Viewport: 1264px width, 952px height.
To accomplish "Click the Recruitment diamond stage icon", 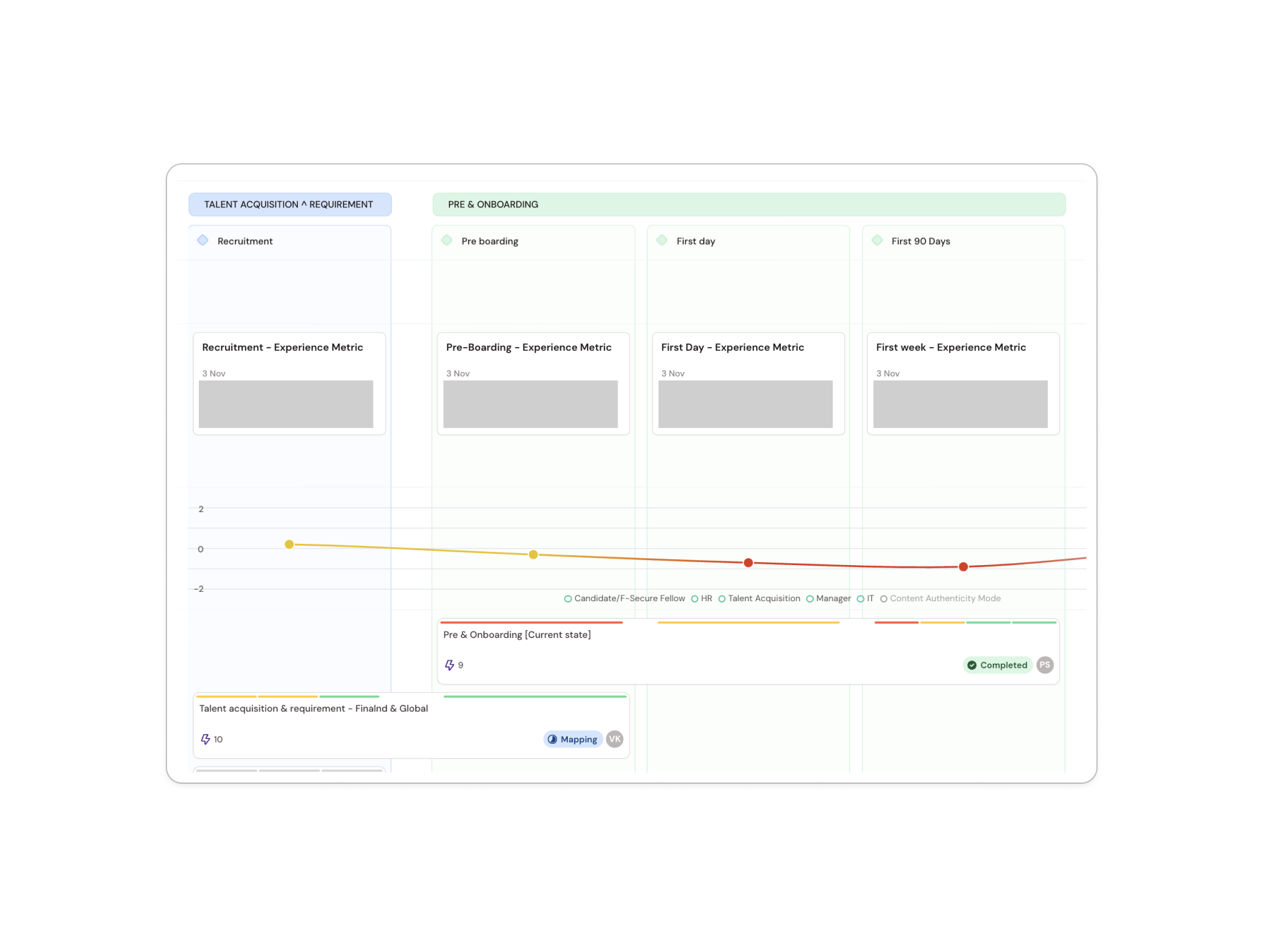I will (x=203, y=240).
